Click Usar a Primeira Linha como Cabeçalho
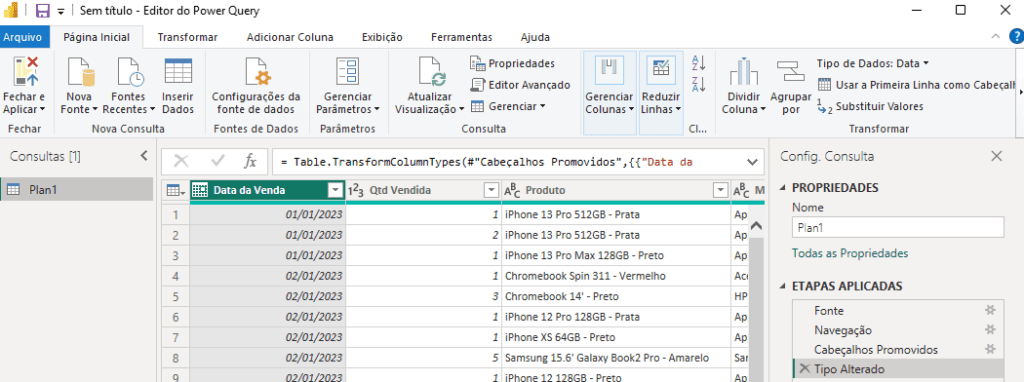Viewport: 1024px width, 382px height. coord(917,85)
